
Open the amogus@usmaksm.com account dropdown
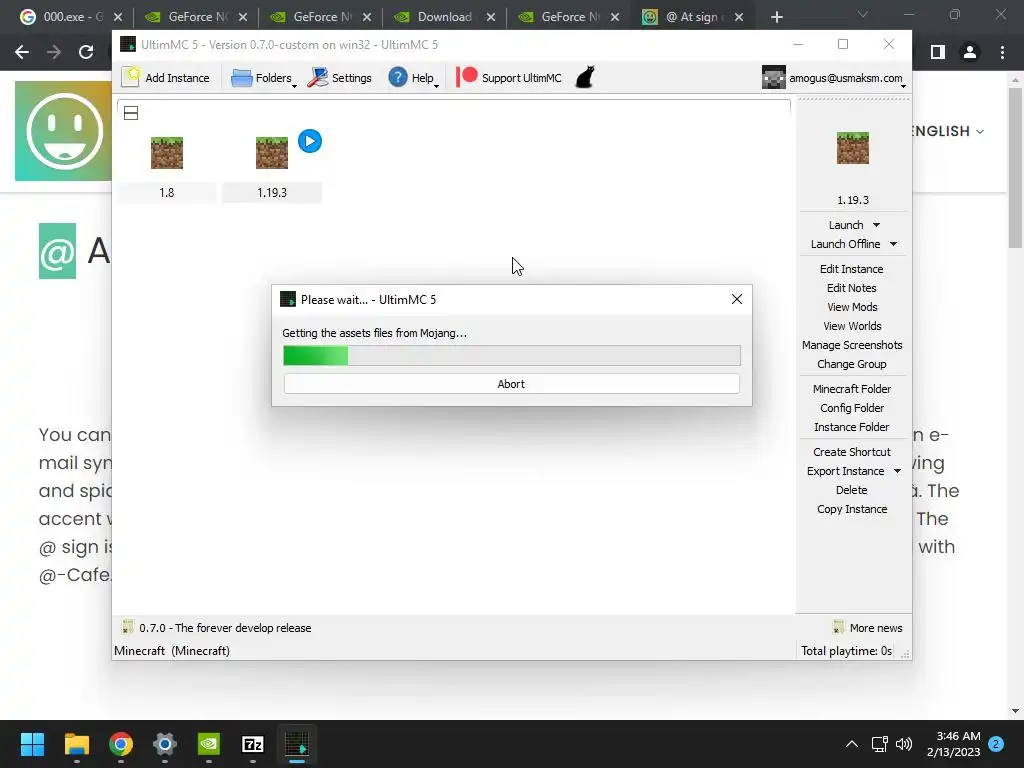coord(834,78)
